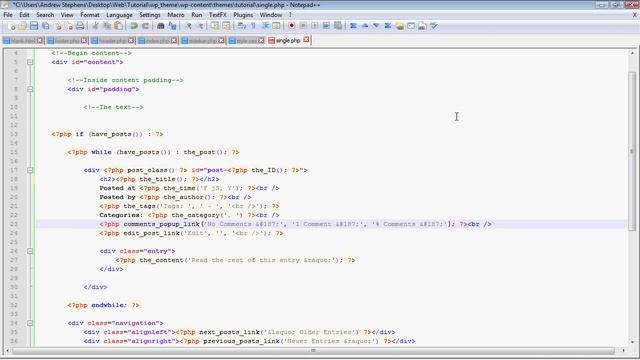This screenshot has width=640, height=360.
Task: Open the ? help menu
Action: 290,15
